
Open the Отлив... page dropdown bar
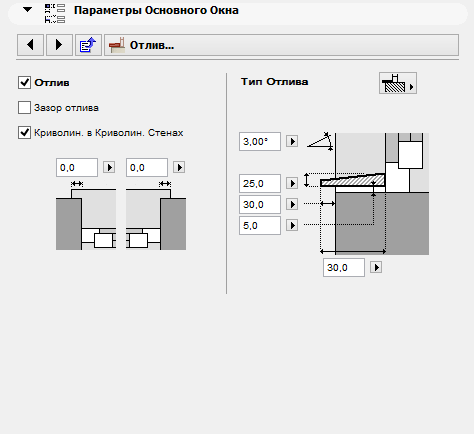pyautogui.click(x=281, y=45)
